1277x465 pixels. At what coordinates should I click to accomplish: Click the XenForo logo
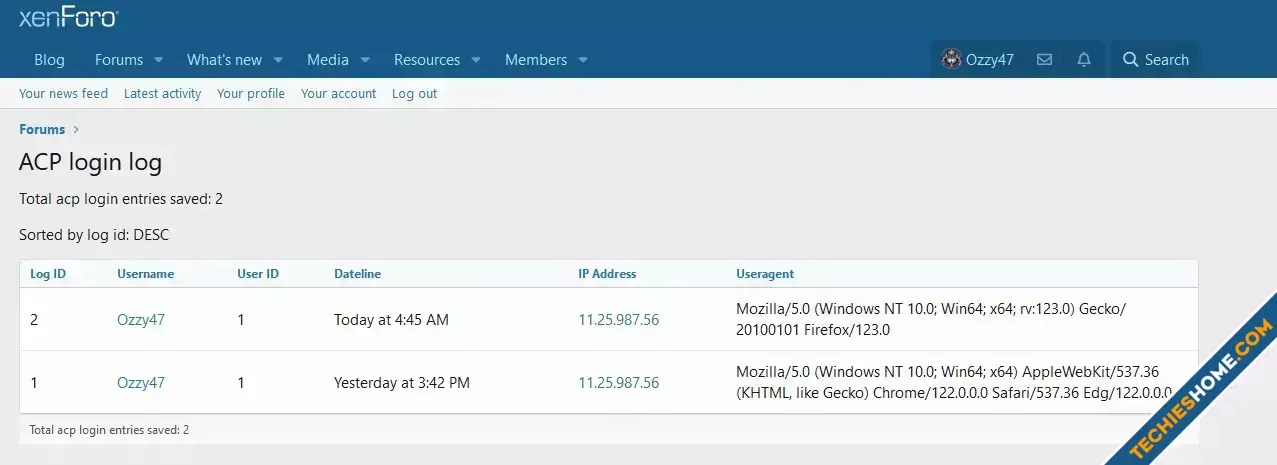(68, 16)
